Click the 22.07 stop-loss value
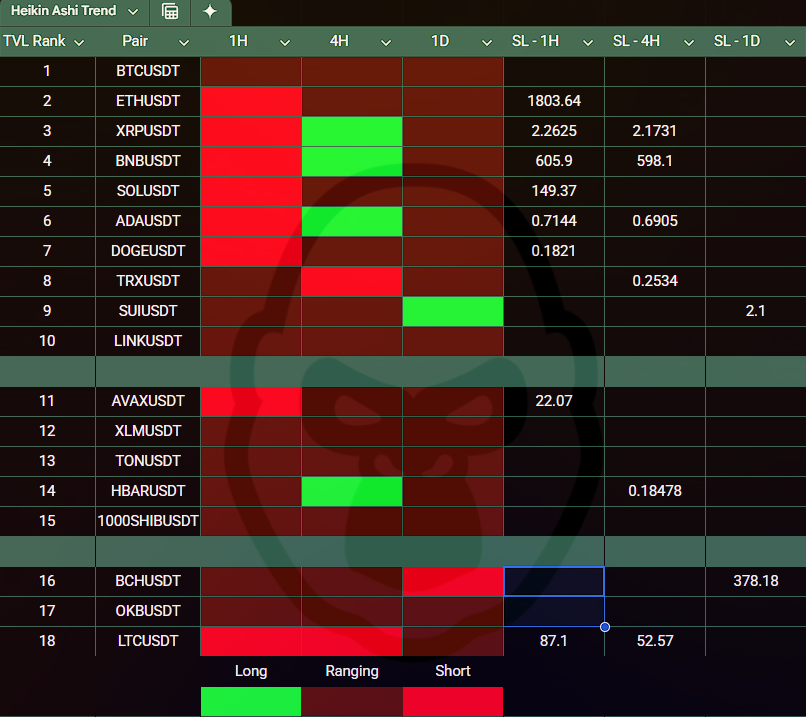 pyautogui.click(x=554, y=401)
